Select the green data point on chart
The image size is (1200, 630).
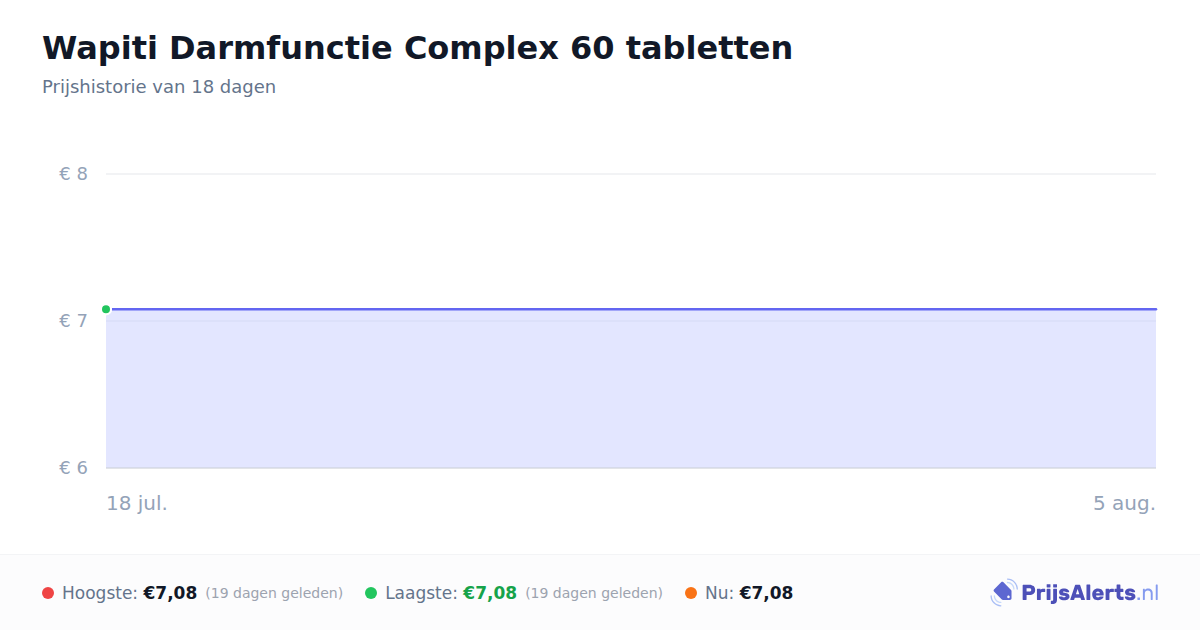click(x=106, y=309)
